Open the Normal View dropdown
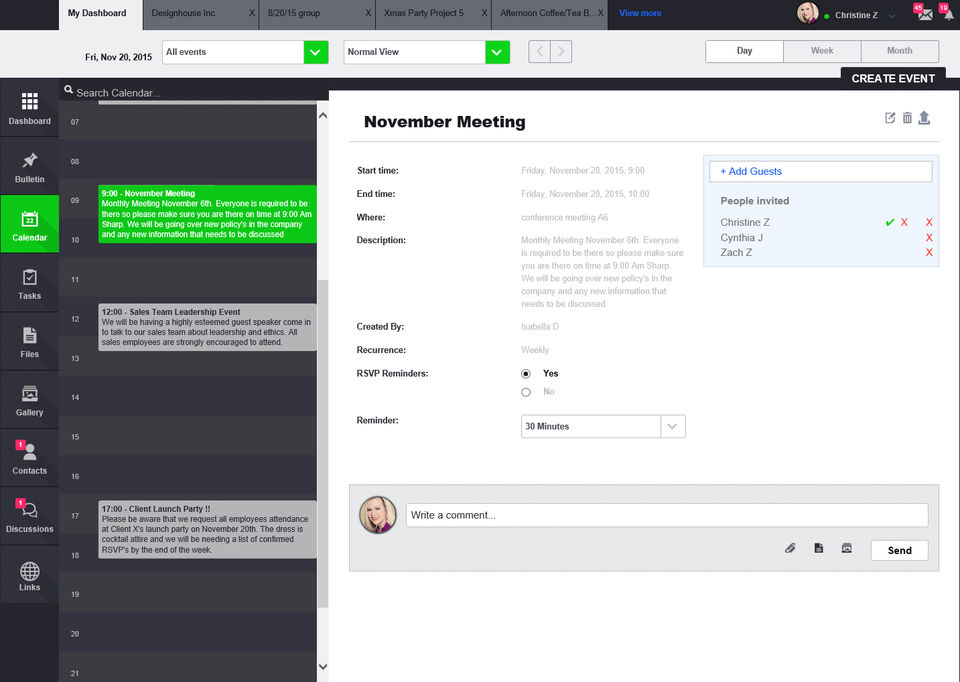Viewport: 960px width, 682px height. 427,52
